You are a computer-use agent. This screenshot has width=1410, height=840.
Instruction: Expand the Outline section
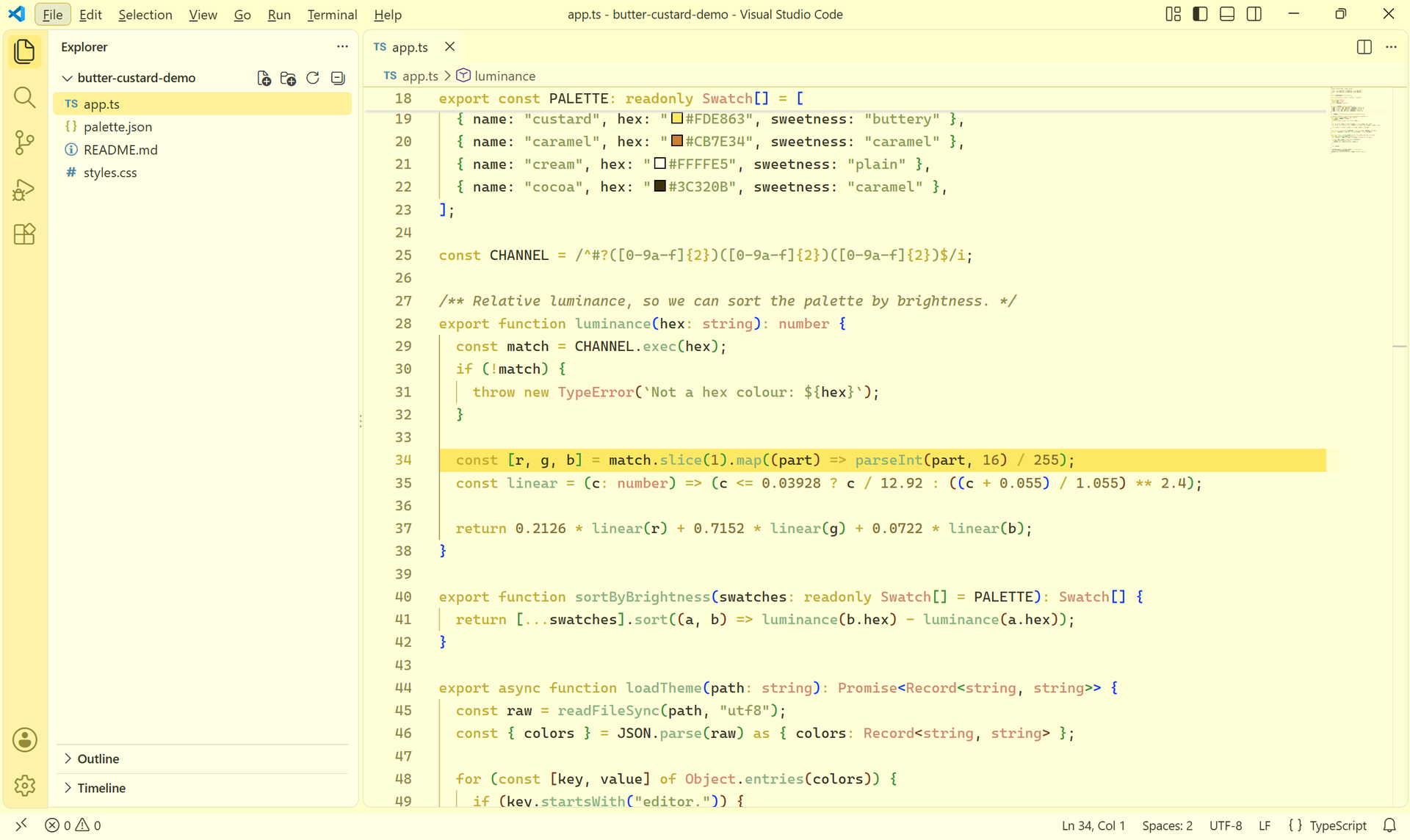202,758
